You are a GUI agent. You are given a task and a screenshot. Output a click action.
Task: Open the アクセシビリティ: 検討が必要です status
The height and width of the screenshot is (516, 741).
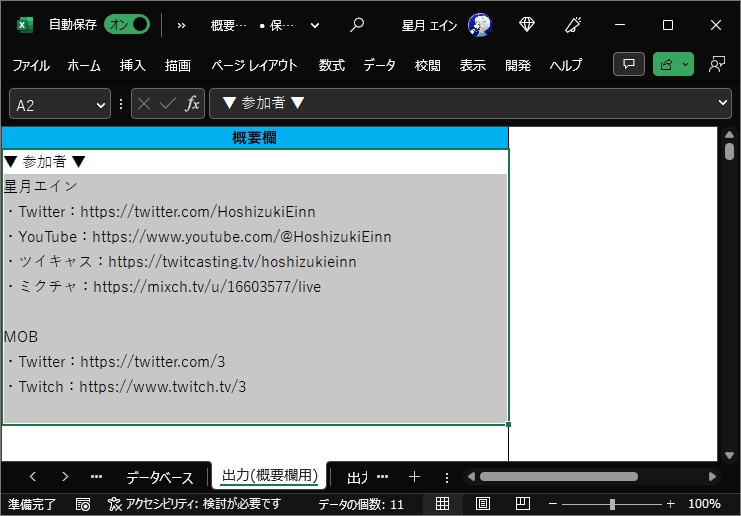[x=194, y=504]
